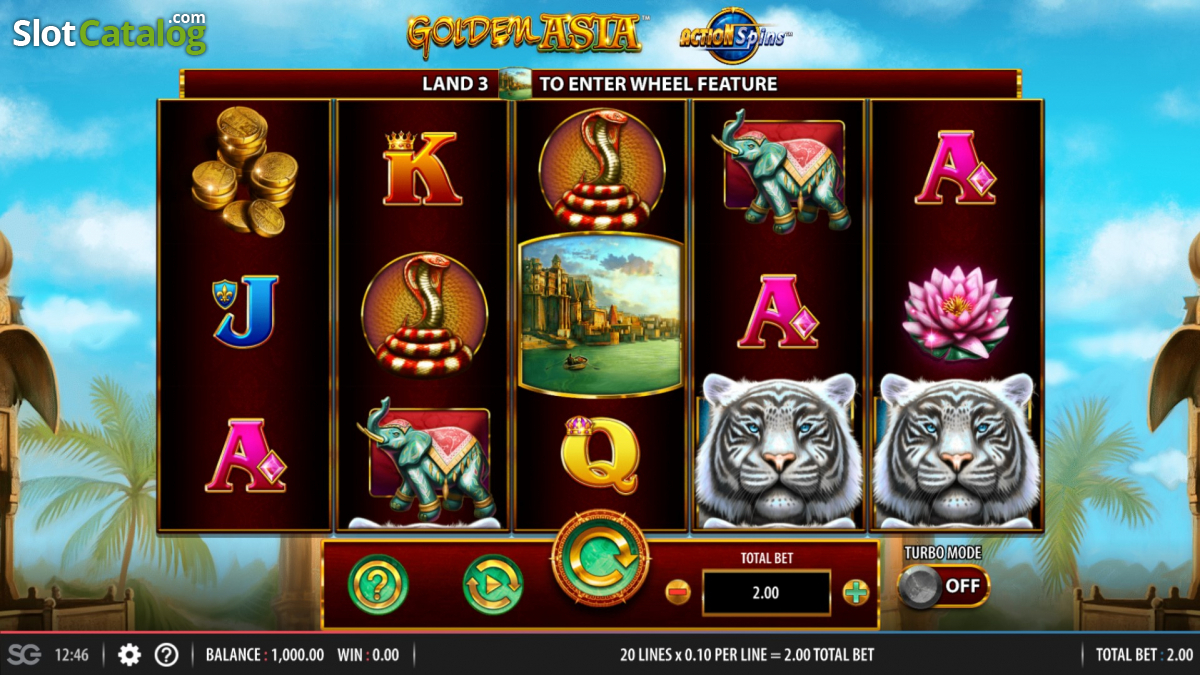Decrease total bet with minus button
1200x675 pixels.
678,592
